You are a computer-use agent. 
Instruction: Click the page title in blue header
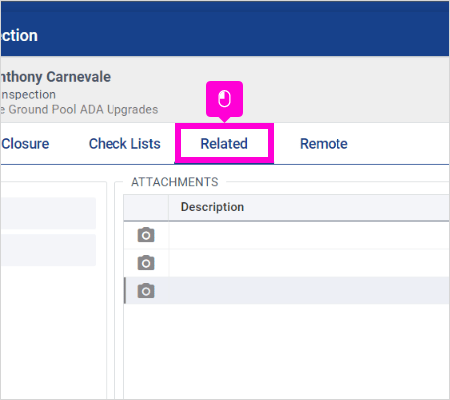[19, 36]
